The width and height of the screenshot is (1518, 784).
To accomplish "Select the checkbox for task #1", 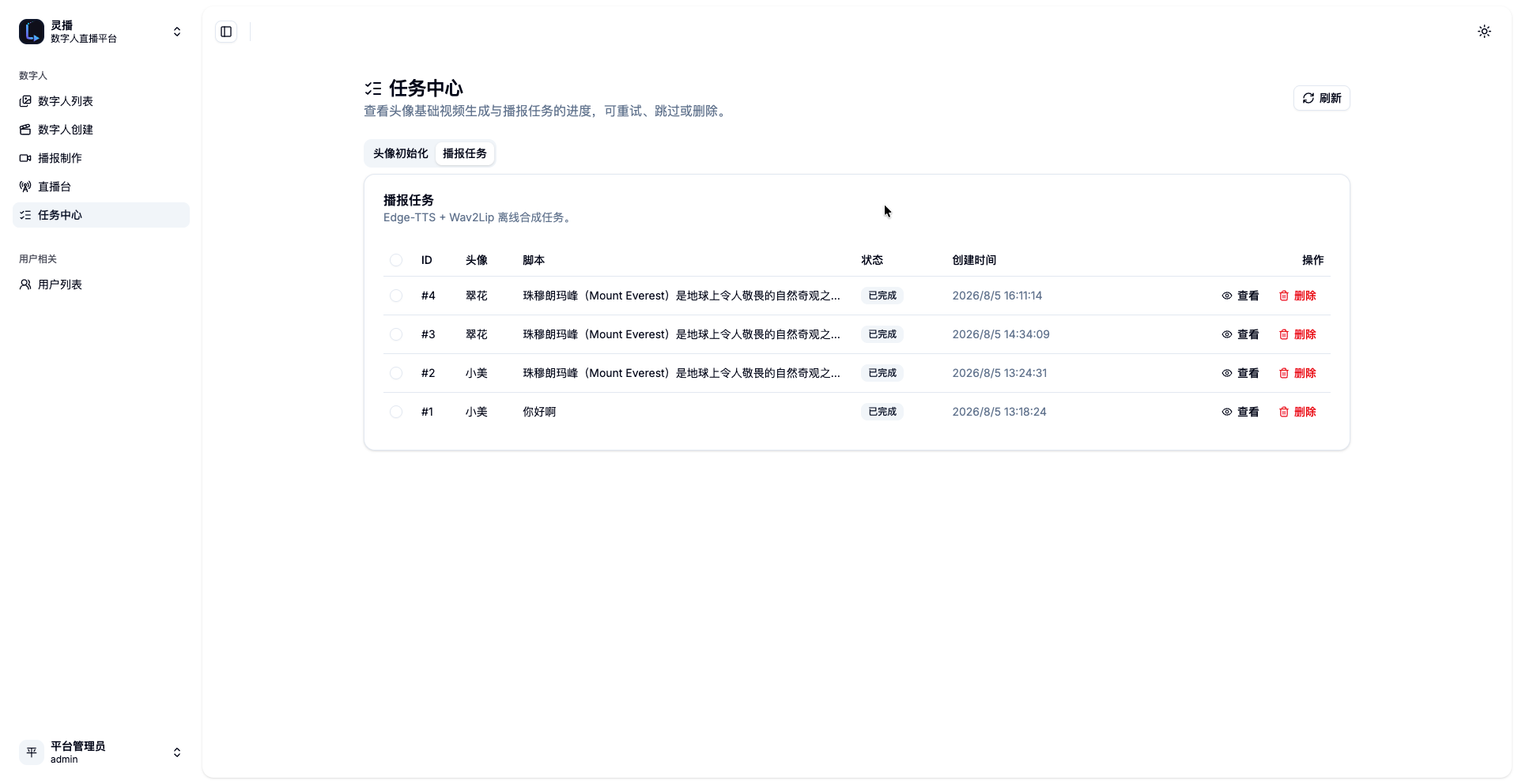I will pos(396,412).
